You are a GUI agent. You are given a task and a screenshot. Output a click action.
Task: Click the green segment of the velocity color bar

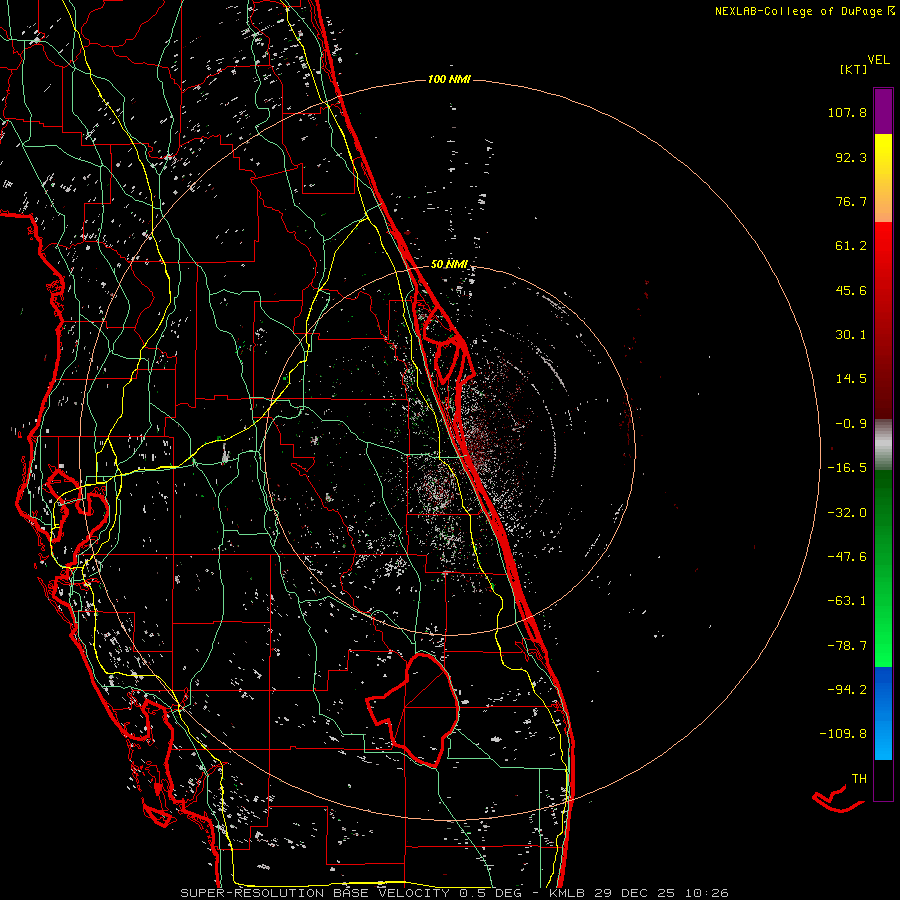click(883, 568)
